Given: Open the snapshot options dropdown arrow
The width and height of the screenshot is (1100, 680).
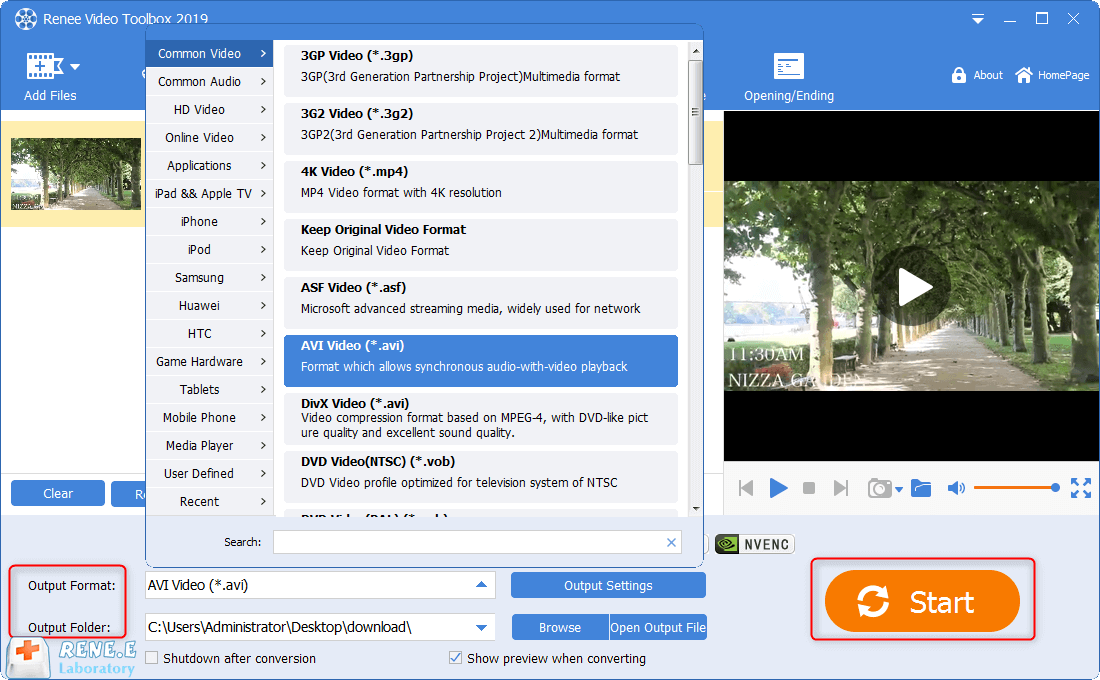Looking at the screenshot, I should [899, 490].
